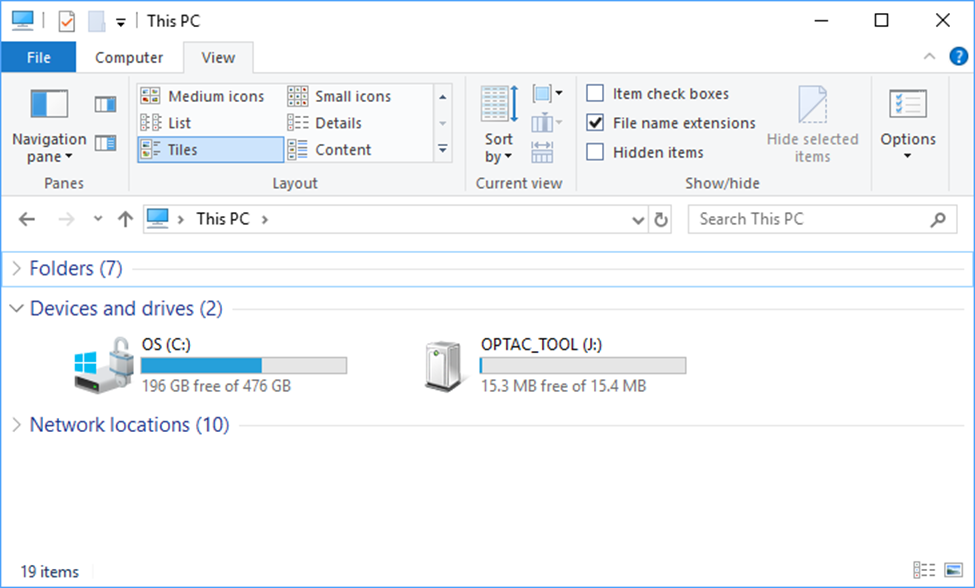975x588 pixels.
Task: Click the Back navigation arrow
Action: click(27, 218)
